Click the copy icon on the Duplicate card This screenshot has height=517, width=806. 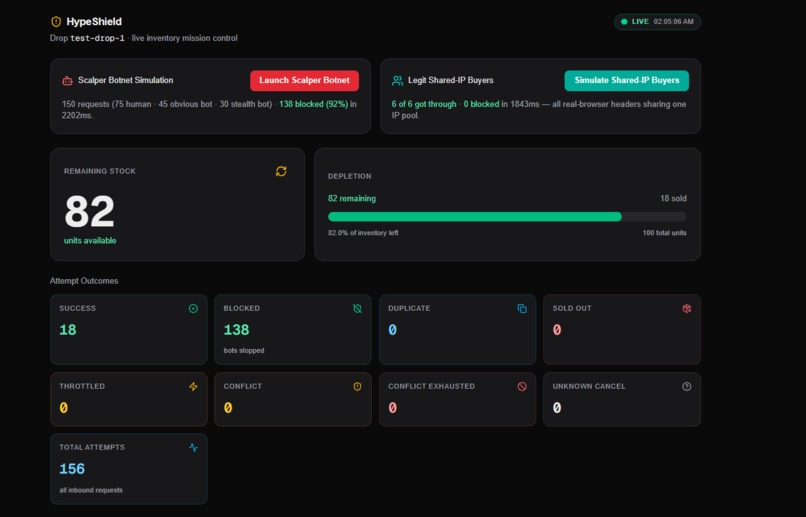tap(522, 308)
